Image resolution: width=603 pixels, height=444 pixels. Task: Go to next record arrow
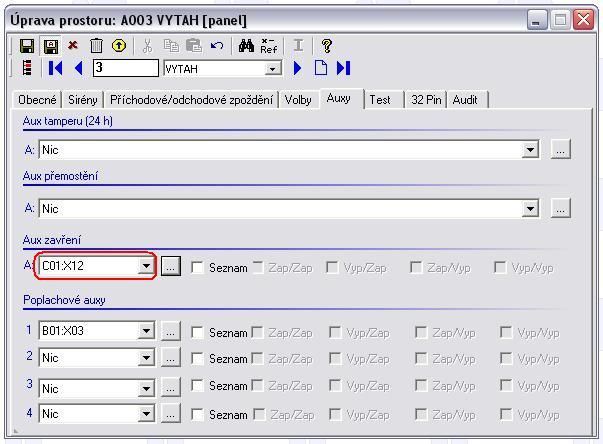coord(298,68)
